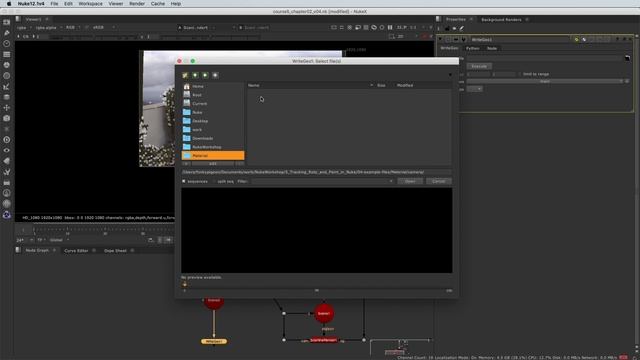
Task: Click the Execute button
Action: [479, 66]
